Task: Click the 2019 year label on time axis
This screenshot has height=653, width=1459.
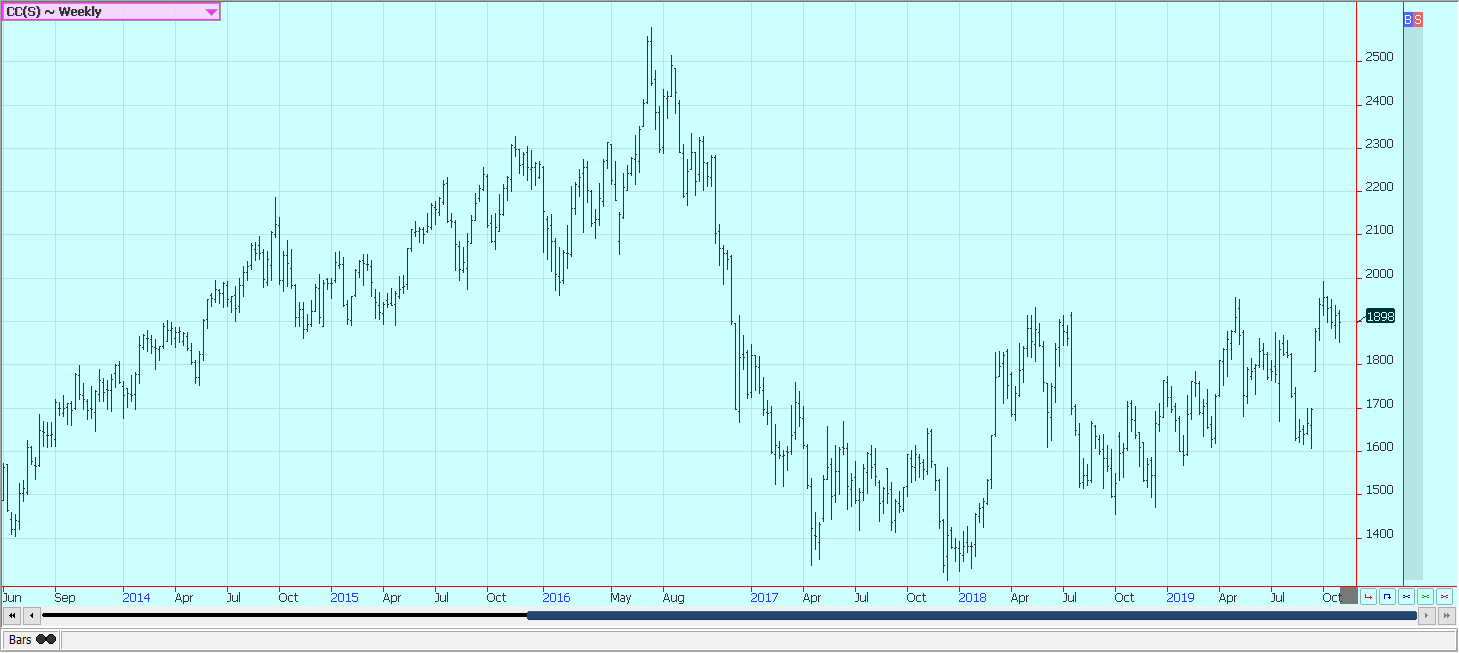Action: (x=1180, y=598)
